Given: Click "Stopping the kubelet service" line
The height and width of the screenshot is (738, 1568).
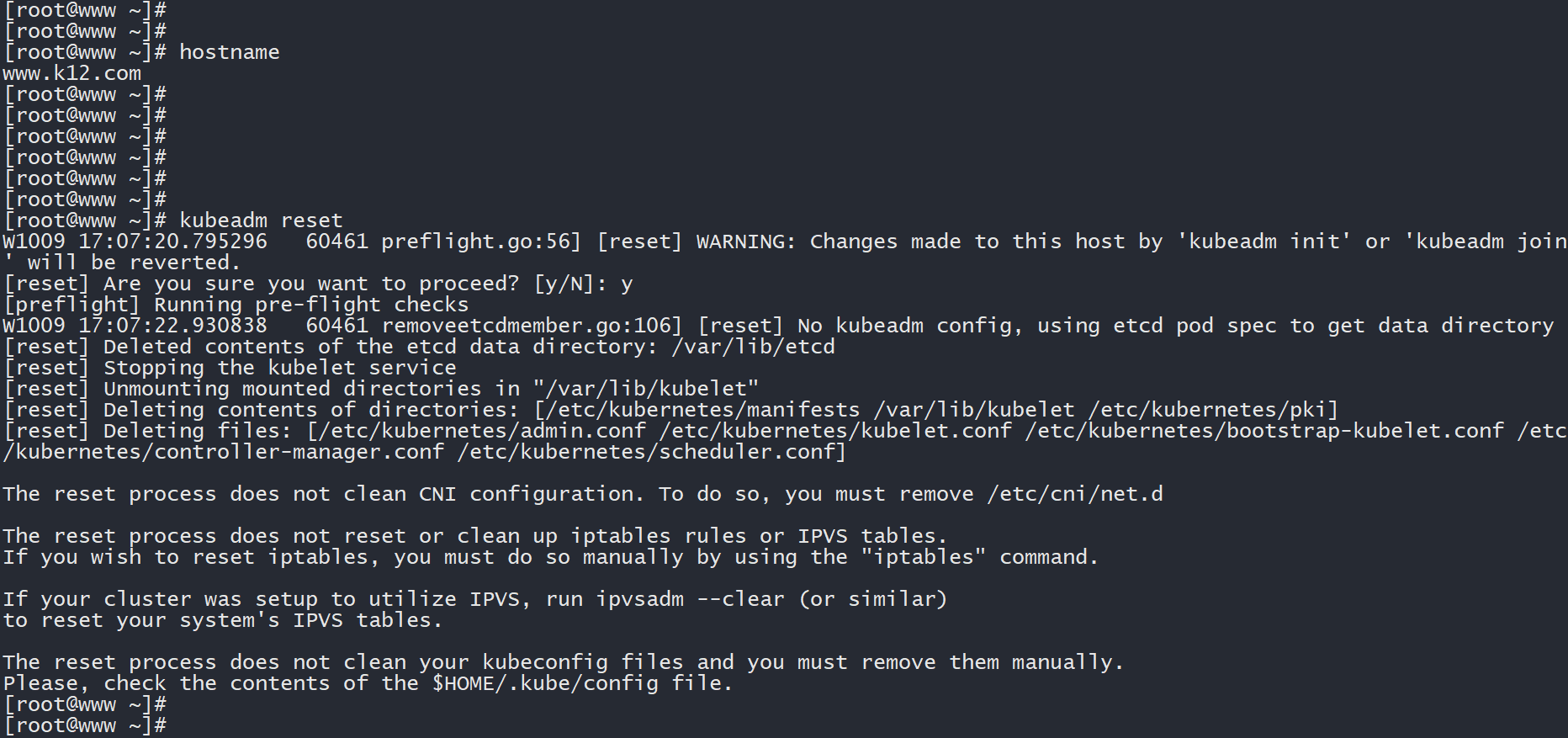Looking at the screenshot, I should pos(279,368).
